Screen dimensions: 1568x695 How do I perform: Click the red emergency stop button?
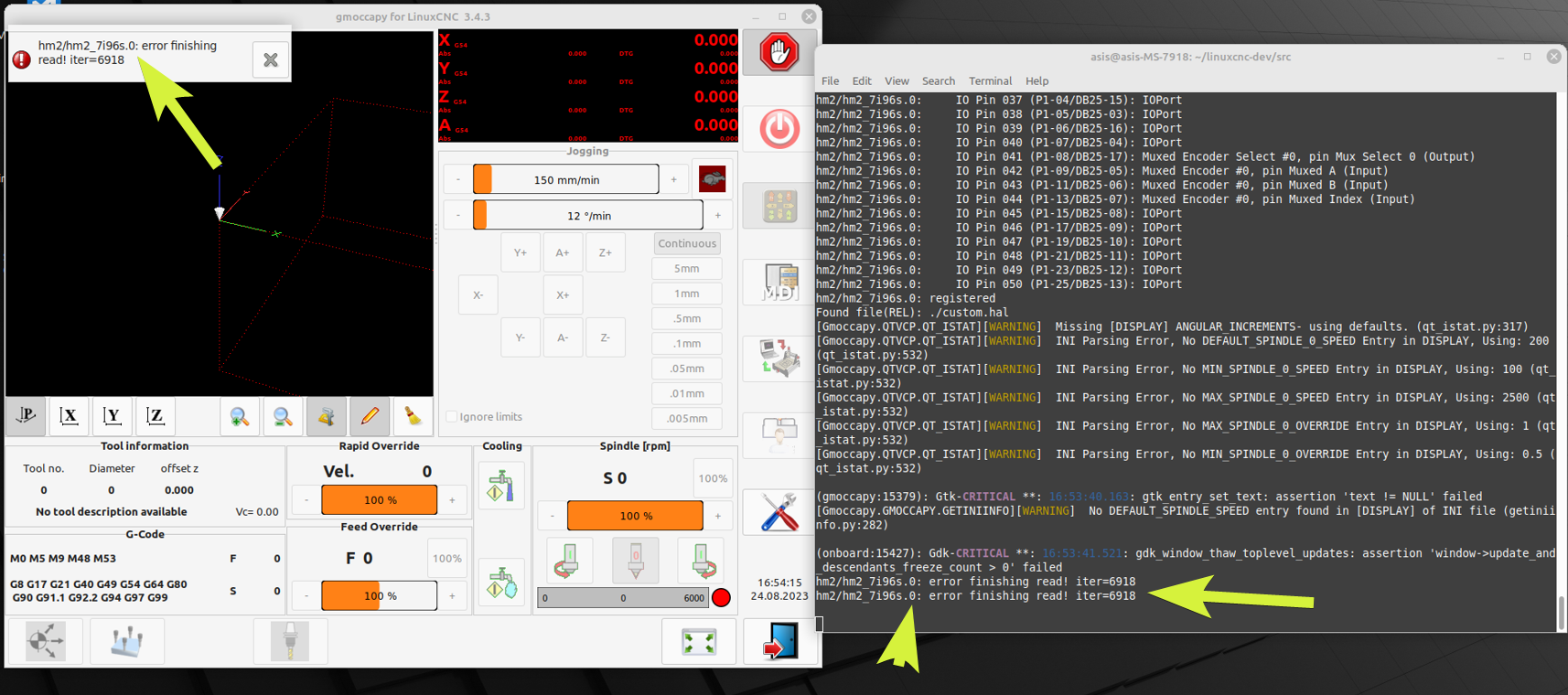[779, 53]
